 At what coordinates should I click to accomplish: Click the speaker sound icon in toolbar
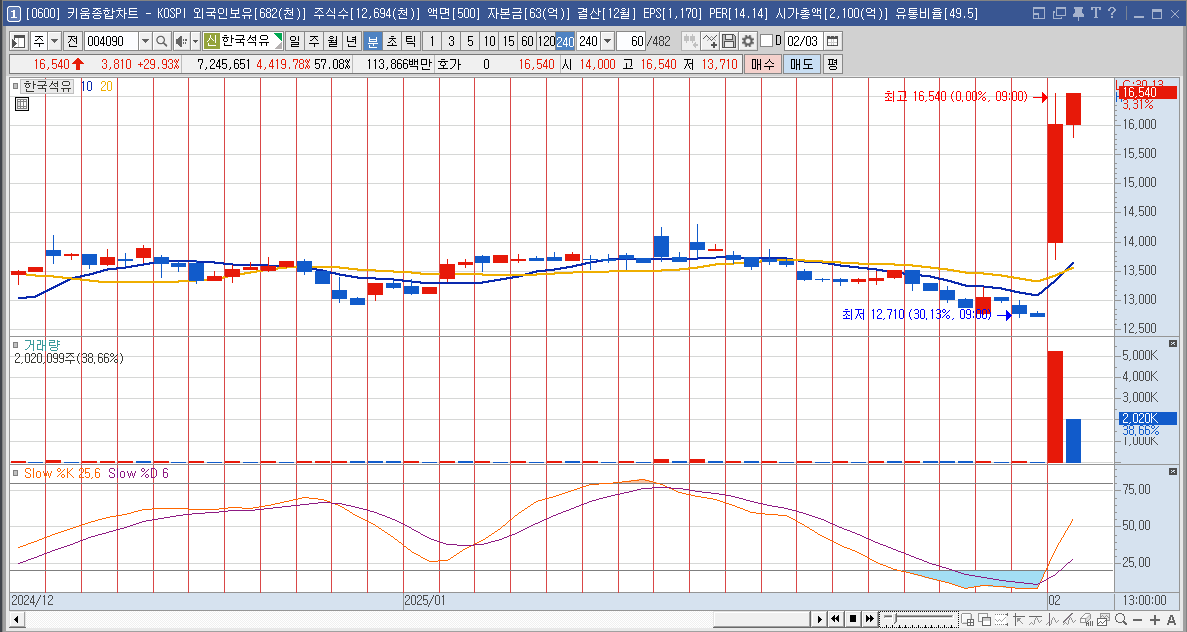[182, 41]
